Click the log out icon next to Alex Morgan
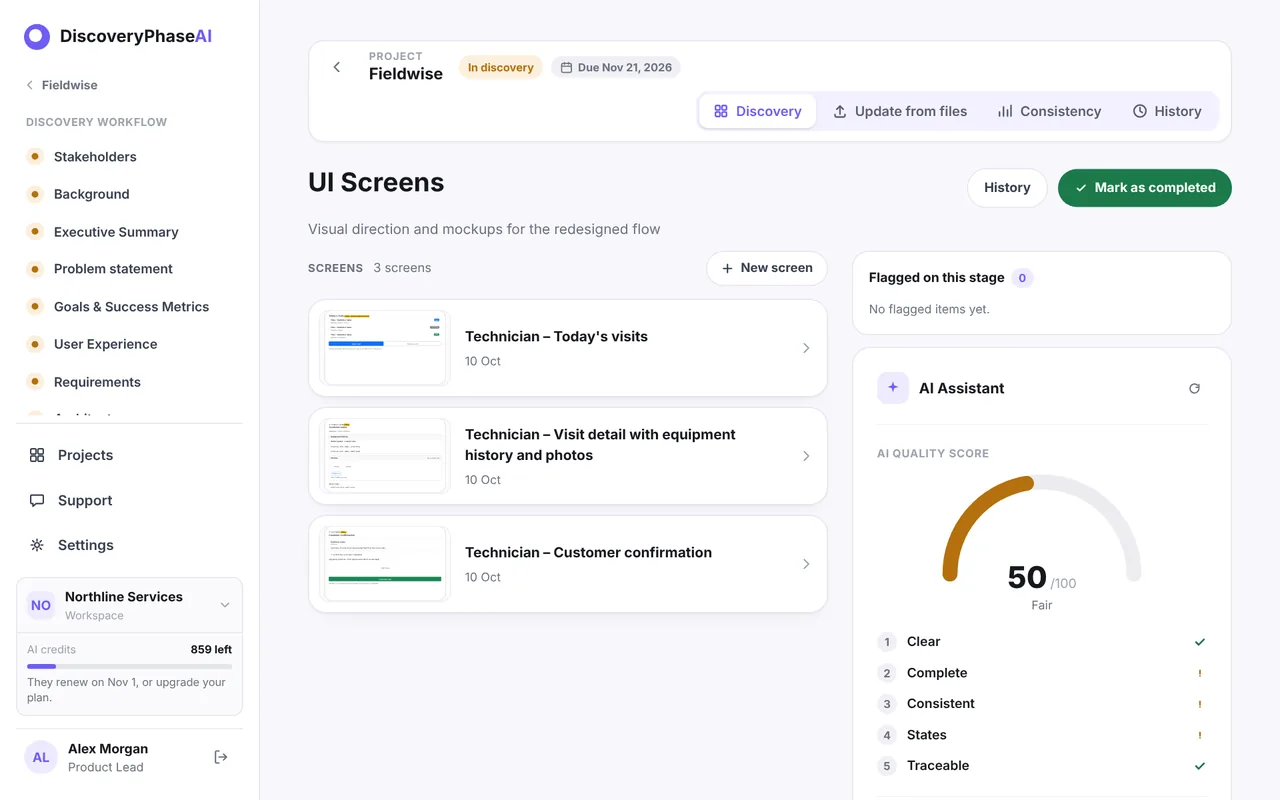 click(221, 757)
